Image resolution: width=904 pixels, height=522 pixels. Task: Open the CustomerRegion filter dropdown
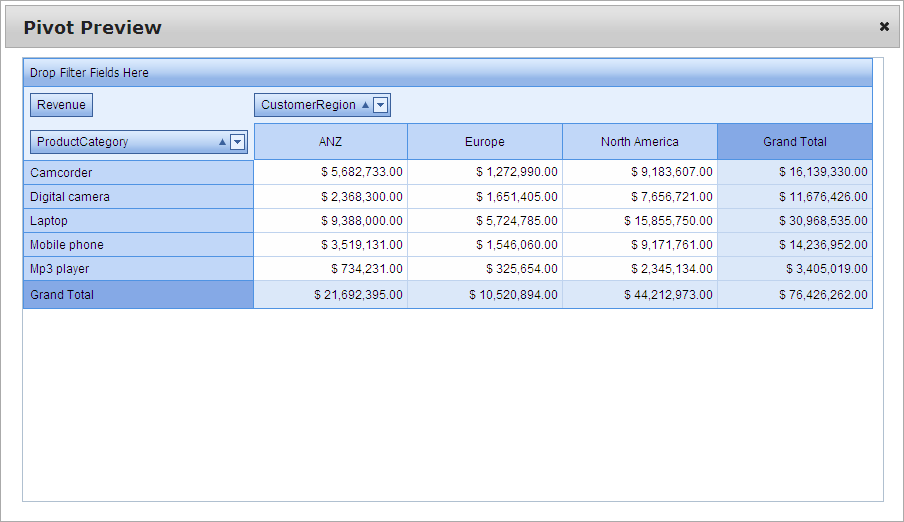[x=381, y=105]
